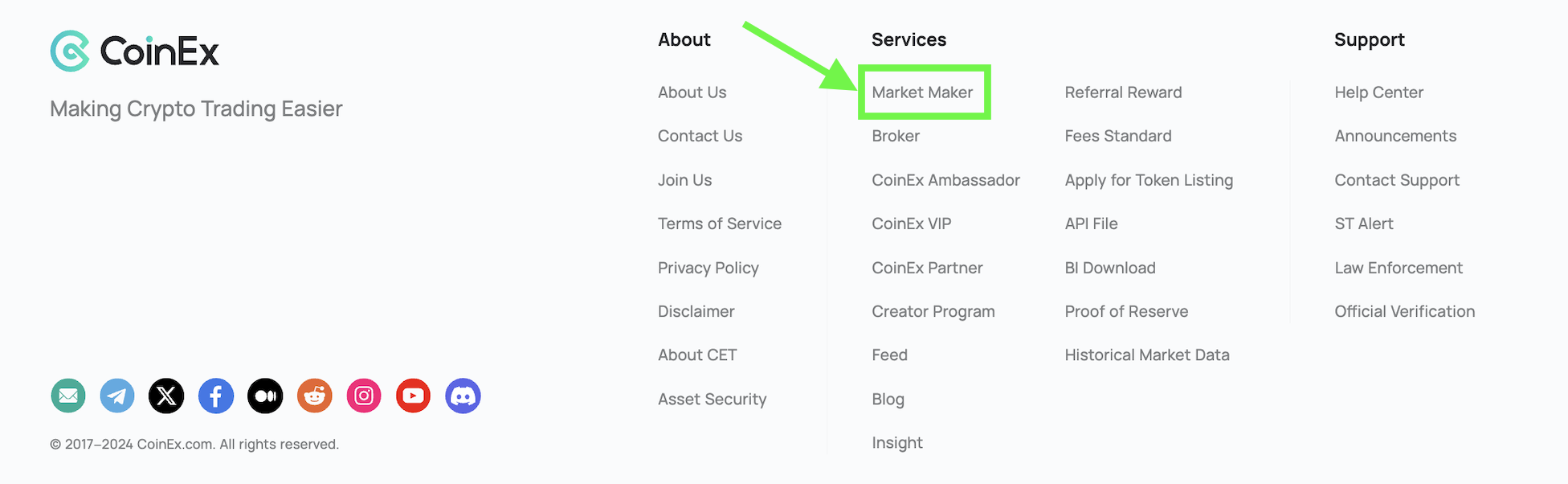Open the Privacy Policy page
Viewport: 1568px width, 484px height.
coord(708,268)
